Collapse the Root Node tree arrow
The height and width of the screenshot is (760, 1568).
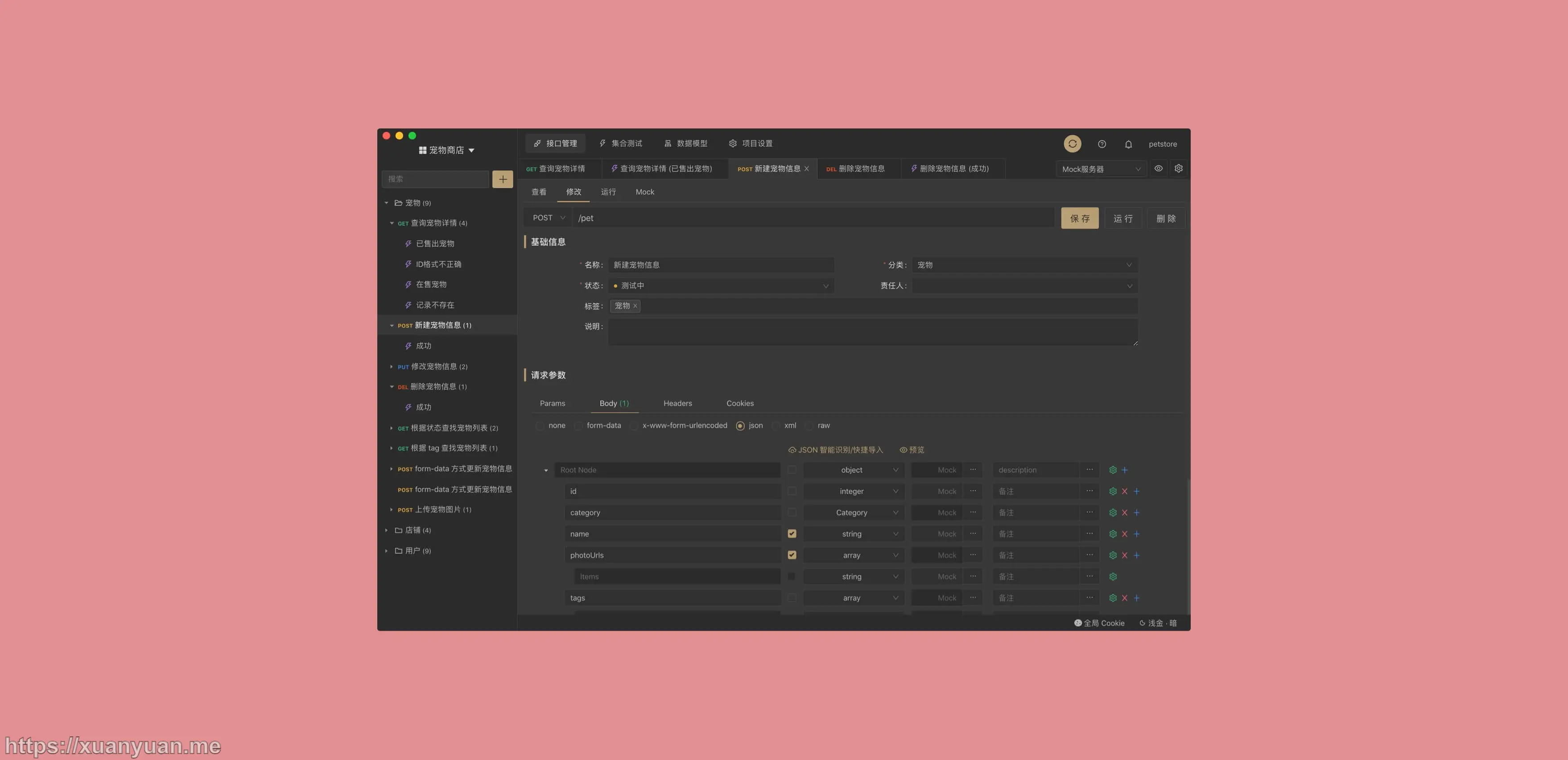(x=546, y=470)
